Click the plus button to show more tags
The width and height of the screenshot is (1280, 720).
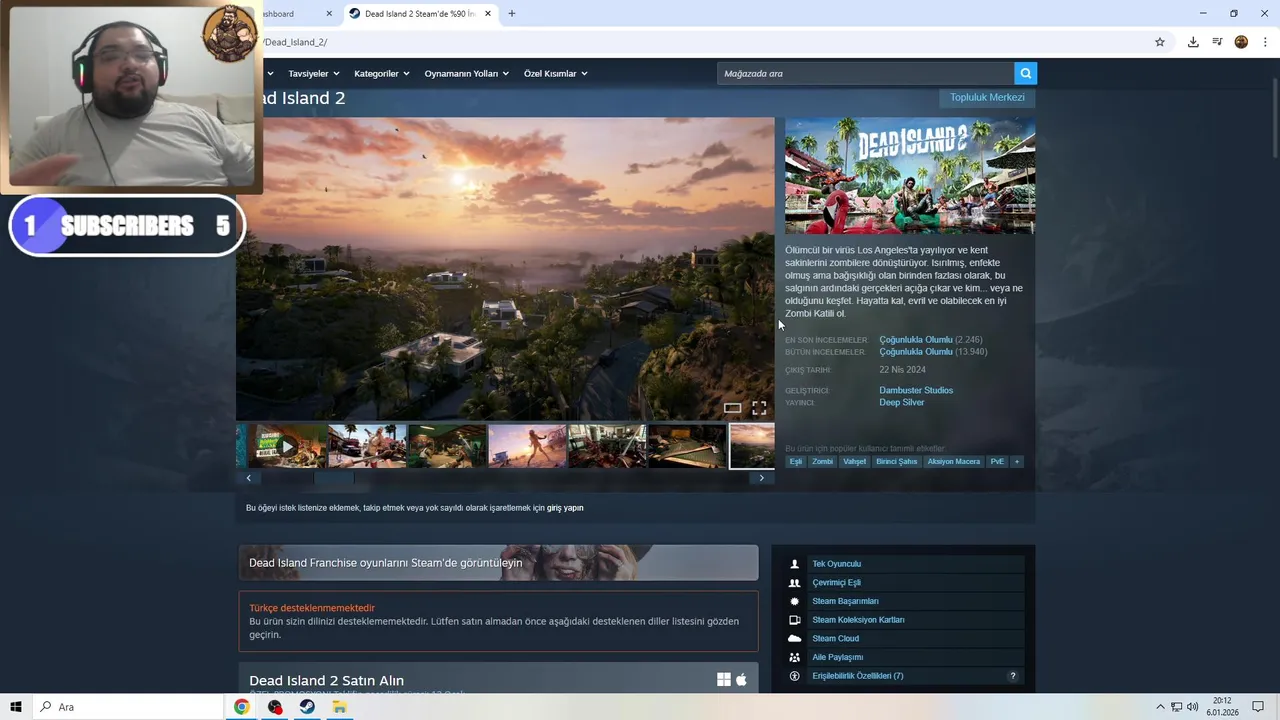(1017, 462)
